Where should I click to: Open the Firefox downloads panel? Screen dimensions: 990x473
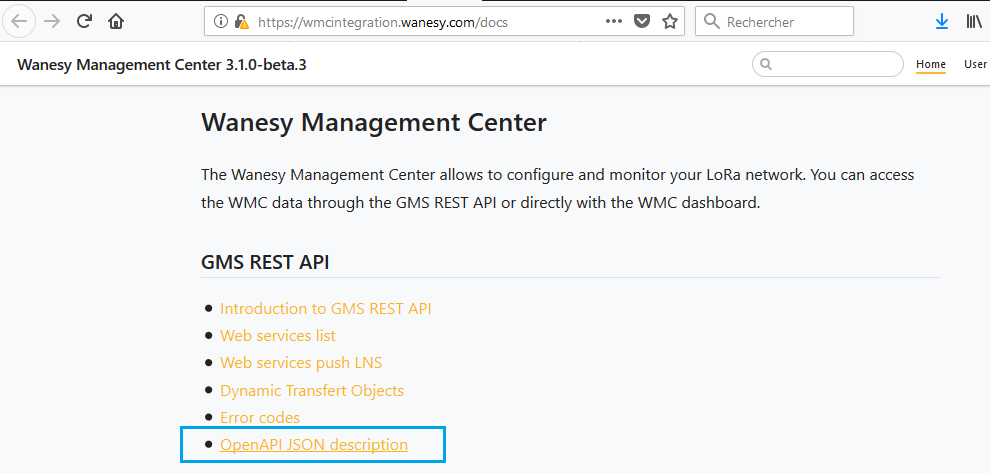tap(941, 21)
